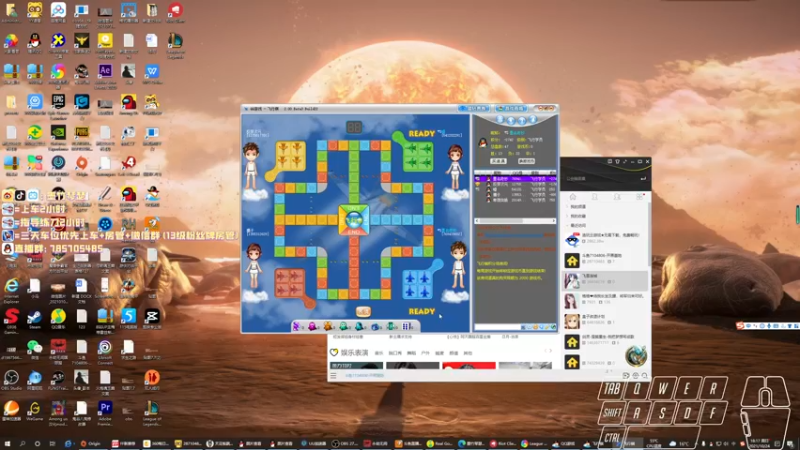The width and height of the screenshot is (800, 450).
Task: Select the 户外 tab in entertainment section
Action: [426, 353]
